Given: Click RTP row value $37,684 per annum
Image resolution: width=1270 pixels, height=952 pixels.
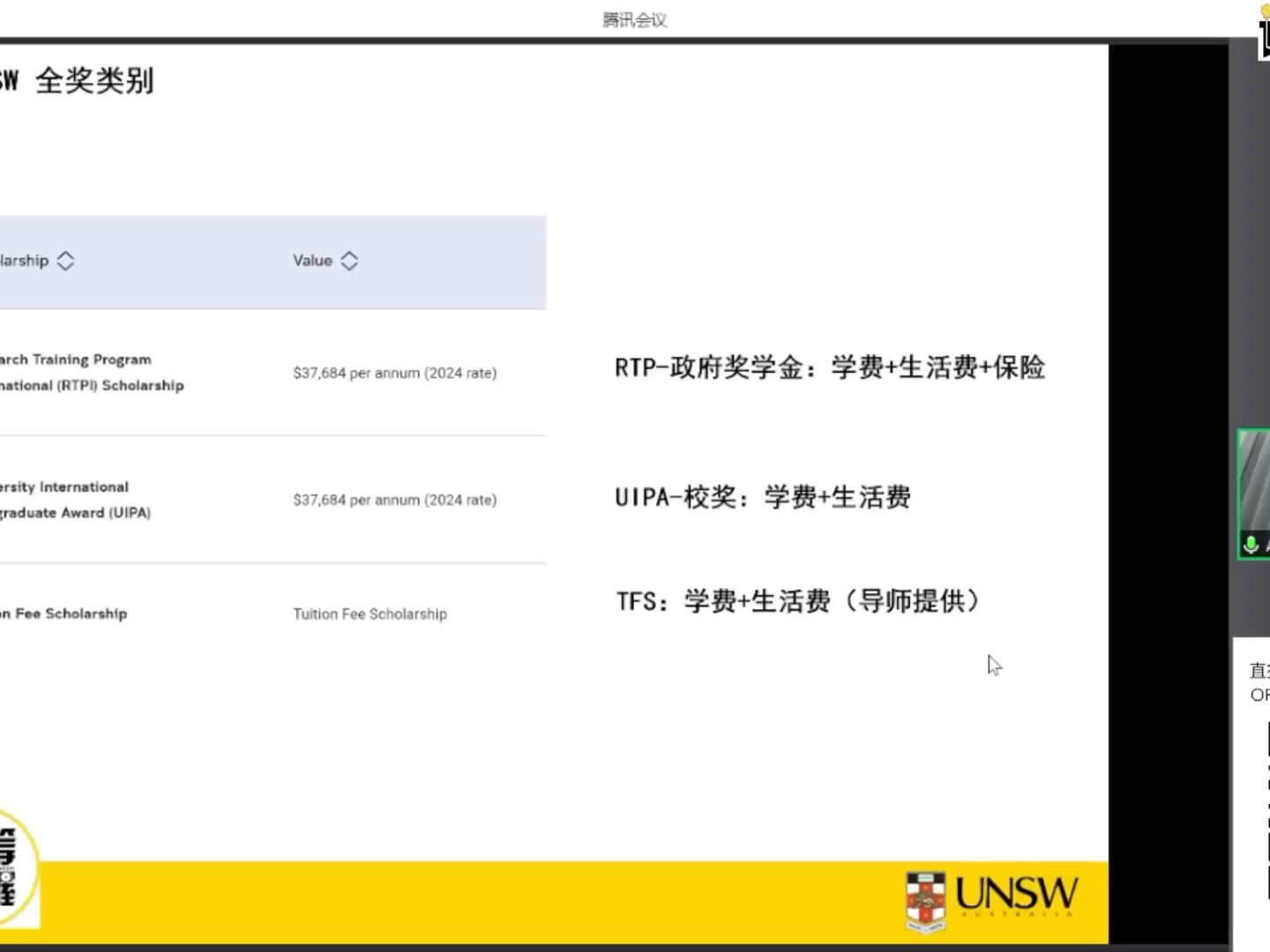Looking at the screenshot, I should pyautogui.click(x=394, y=373).
